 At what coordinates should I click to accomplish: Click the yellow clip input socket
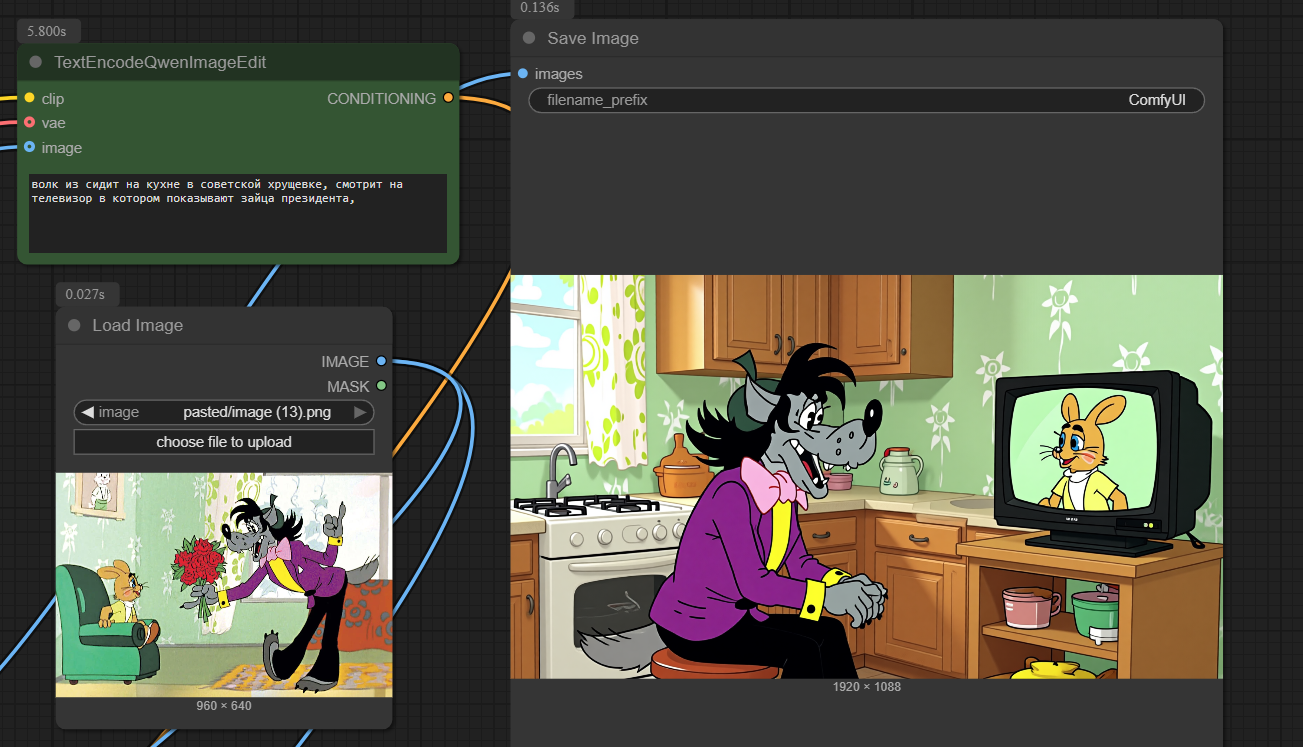pyautogui.click(x=29, y=98)
